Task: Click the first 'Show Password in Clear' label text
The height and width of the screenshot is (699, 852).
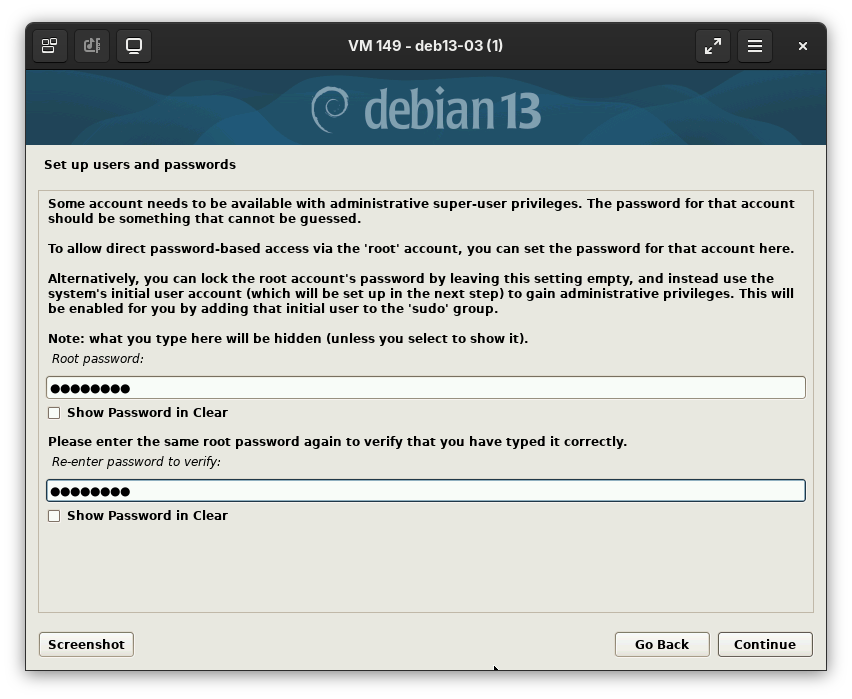Action: tap(147, 413)
